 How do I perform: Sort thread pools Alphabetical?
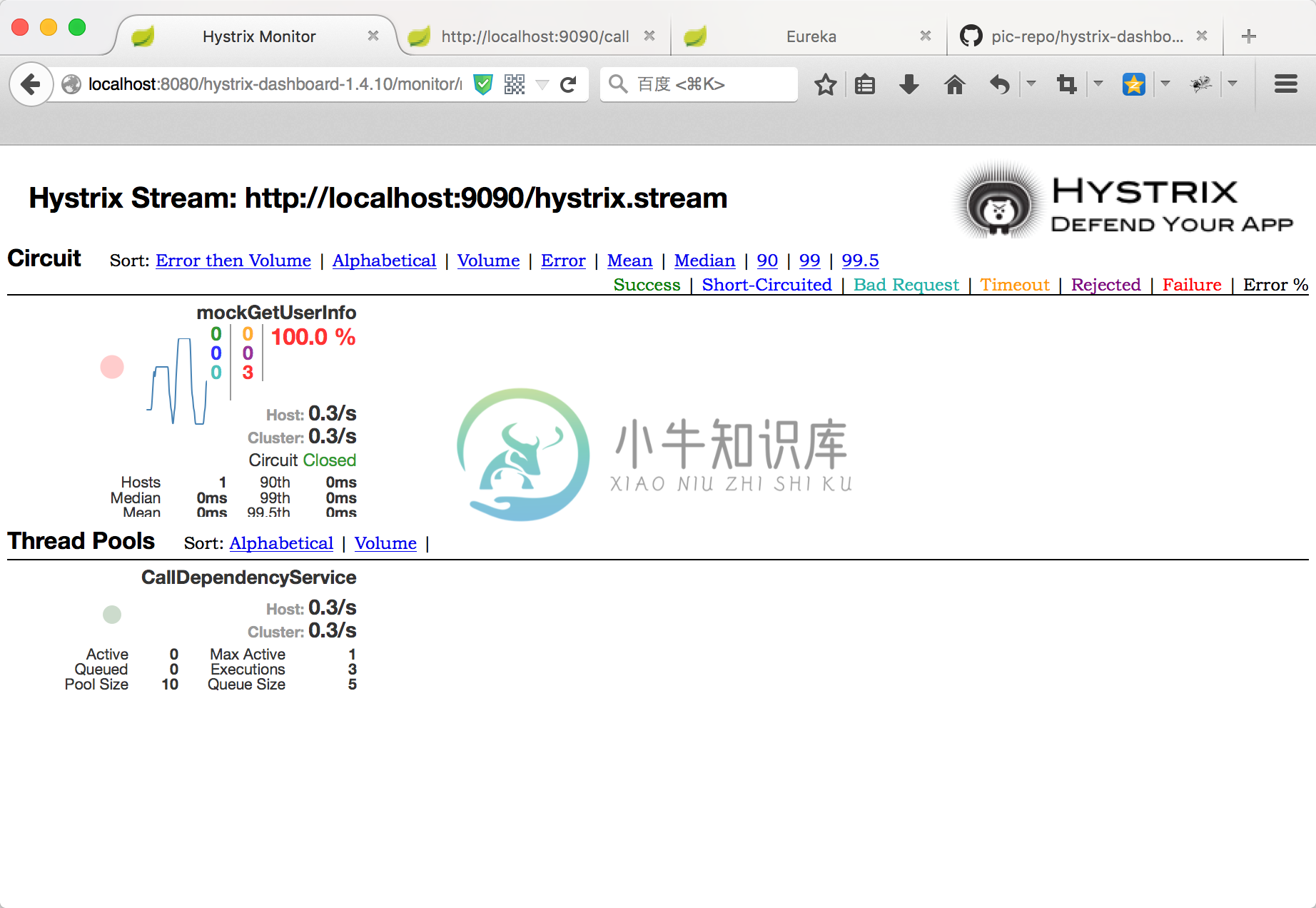coord(281,543)
